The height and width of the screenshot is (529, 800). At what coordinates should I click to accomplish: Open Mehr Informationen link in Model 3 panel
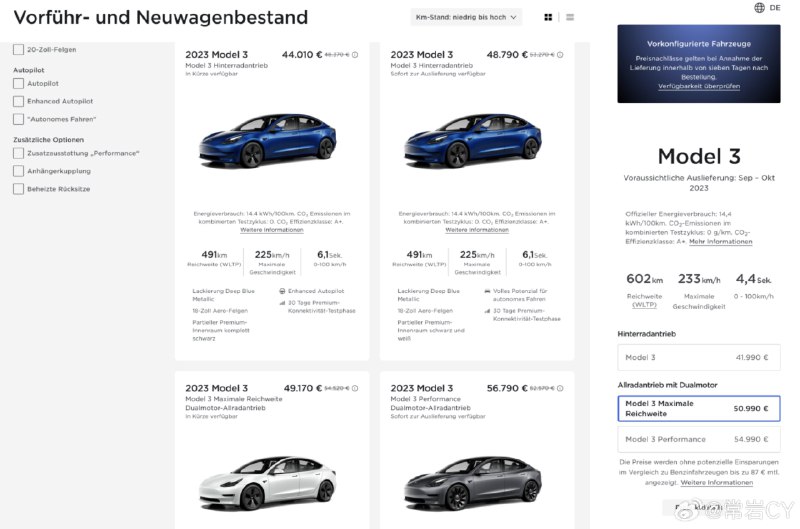tap(720, 241)
